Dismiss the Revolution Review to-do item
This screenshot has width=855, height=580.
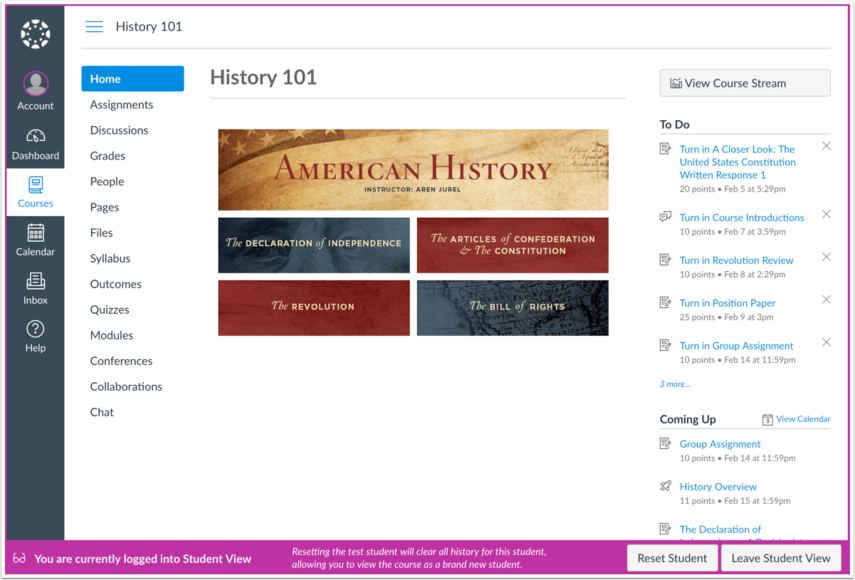[x=826, y=257]
